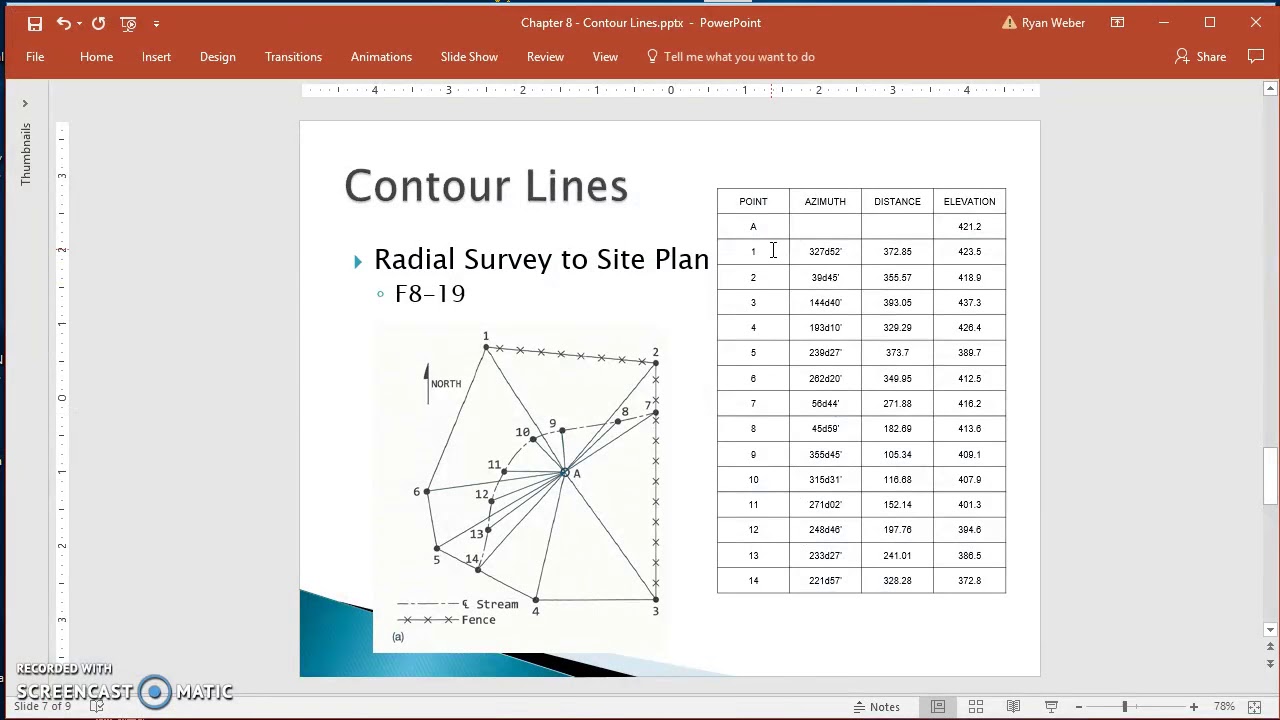Click the ELEVATION table header cell
The width and height of the screenshot is (1280, 720).
click(969, 201)
